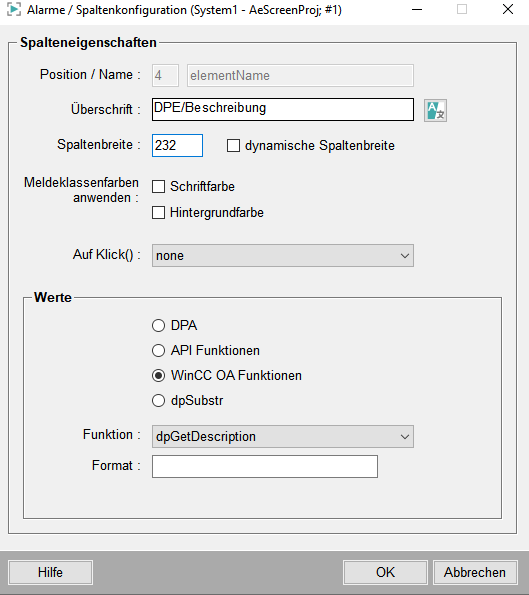Select the DPA radio button

click(x=158, y=326)
